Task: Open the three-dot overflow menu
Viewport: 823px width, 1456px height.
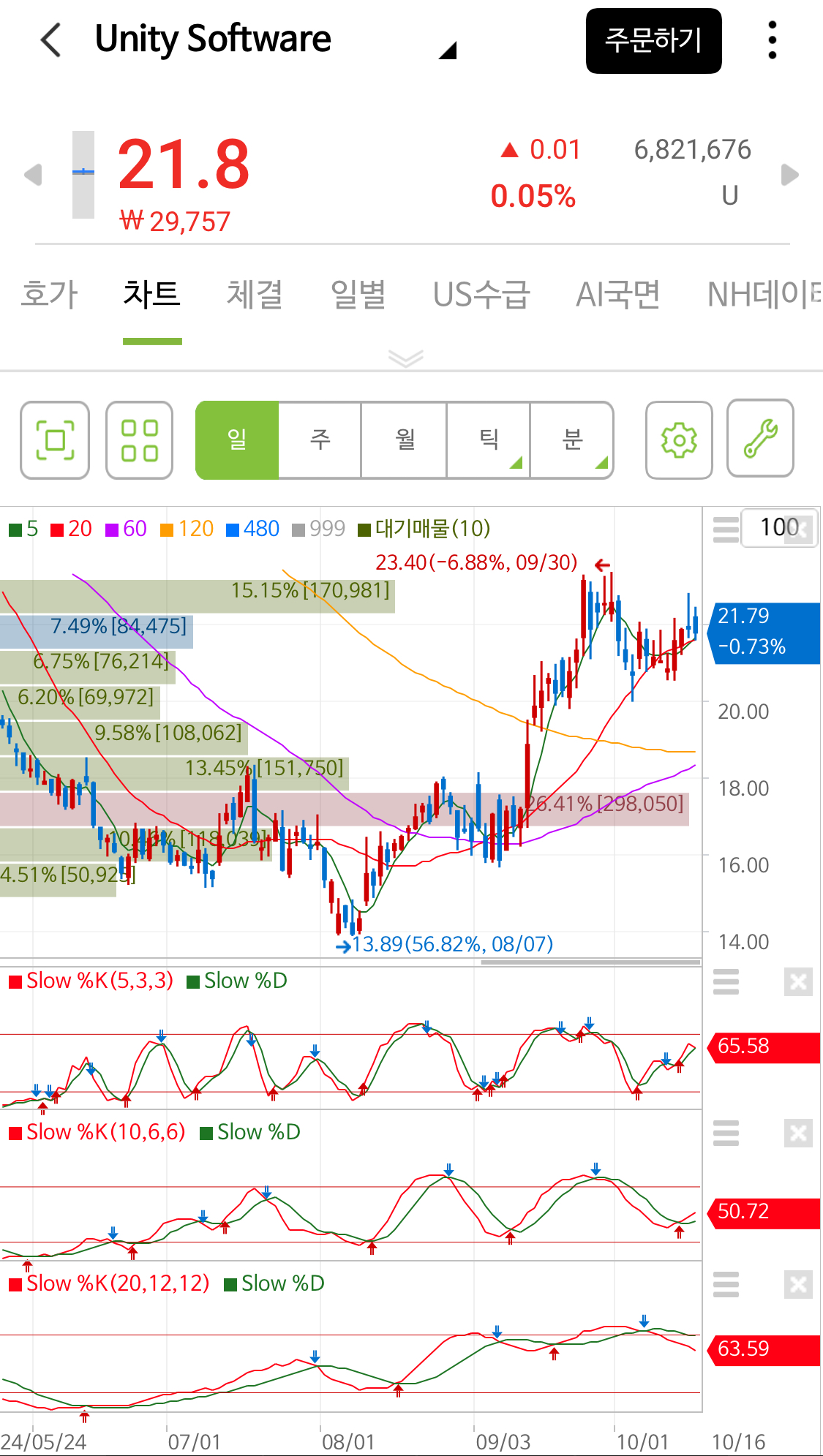Action: pyautogui.click(x=772, y=39)
